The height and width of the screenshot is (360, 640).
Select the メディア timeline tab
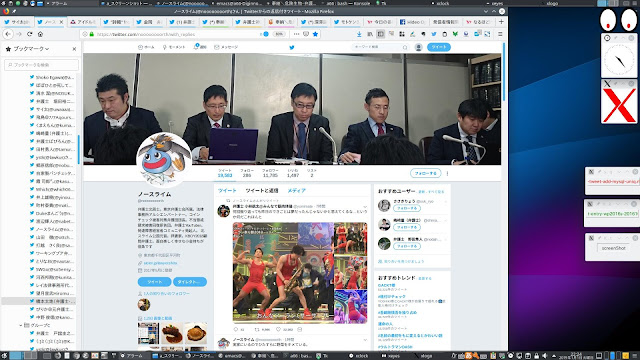pos(297,191)
